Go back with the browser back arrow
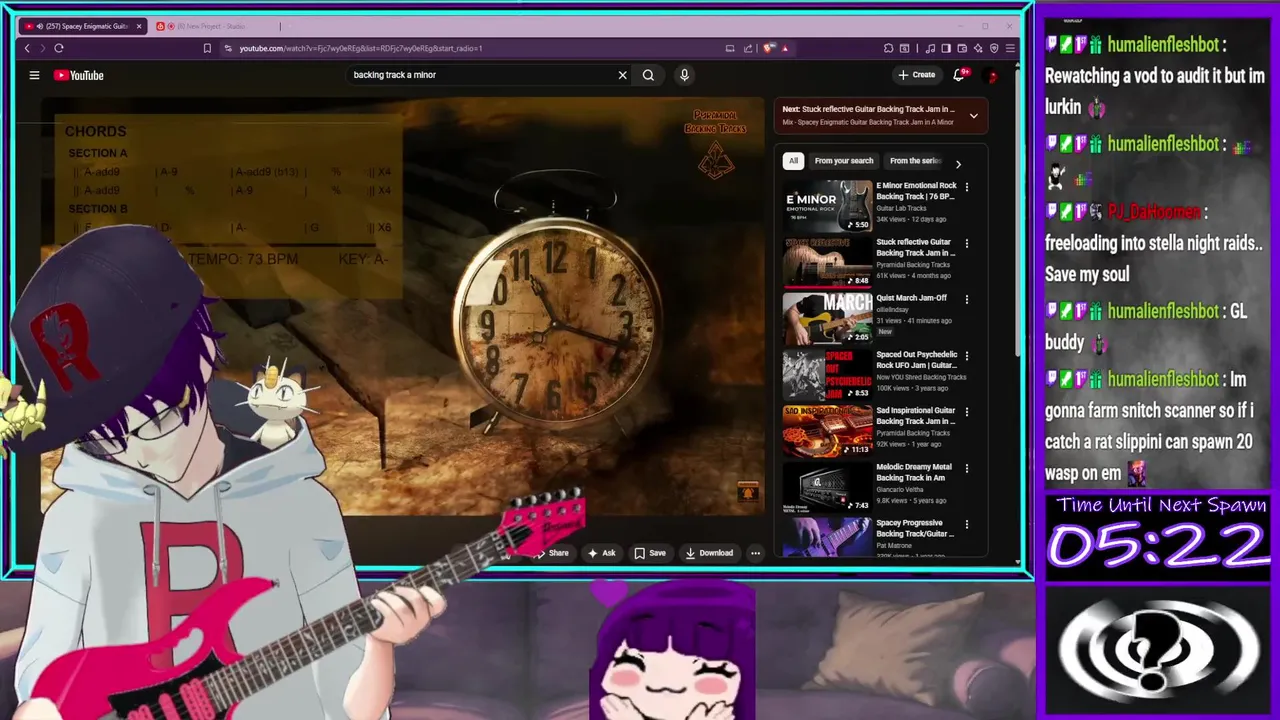The width and height of the screenshot is (1280, 720). (x=27, y=48)
